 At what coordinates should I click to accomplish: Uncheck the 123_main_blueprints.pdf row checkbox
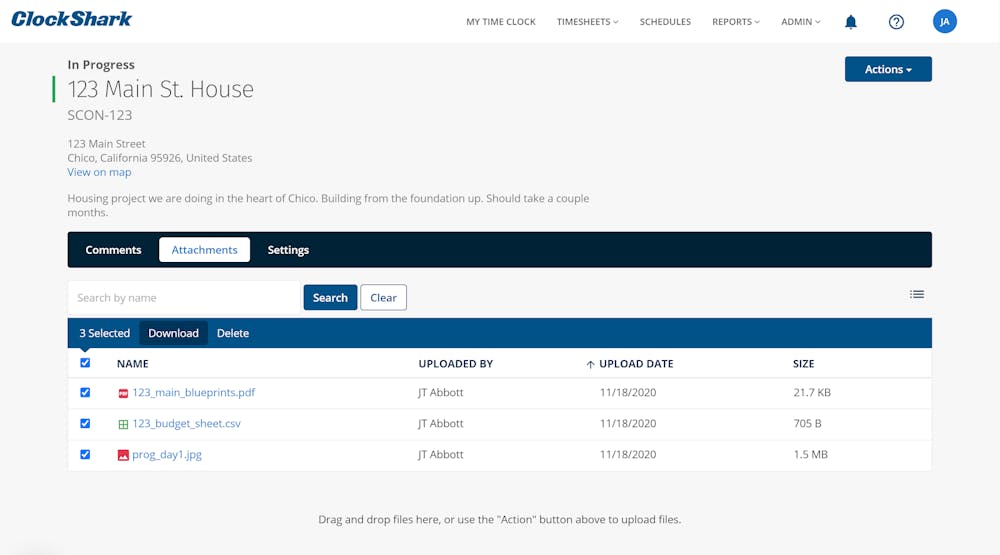[x=85, y=392]
